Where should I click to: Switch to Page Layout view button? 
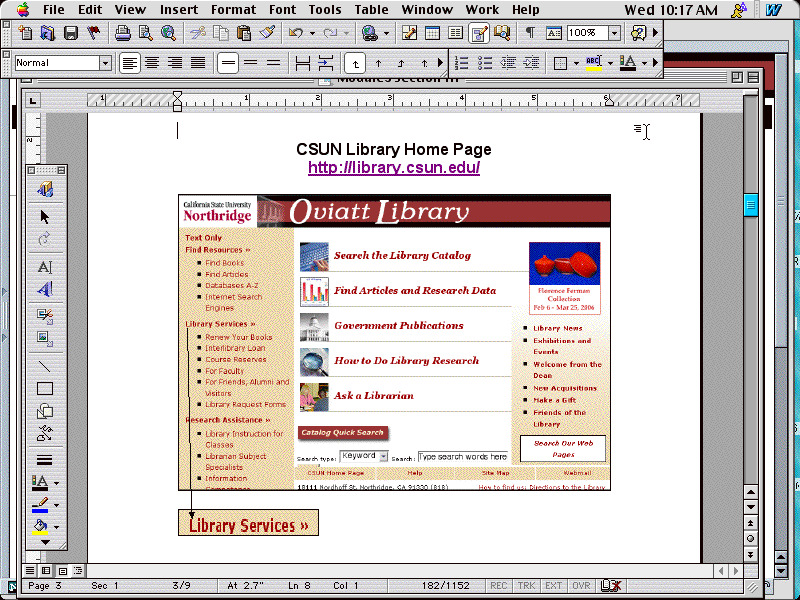point(62,570)
